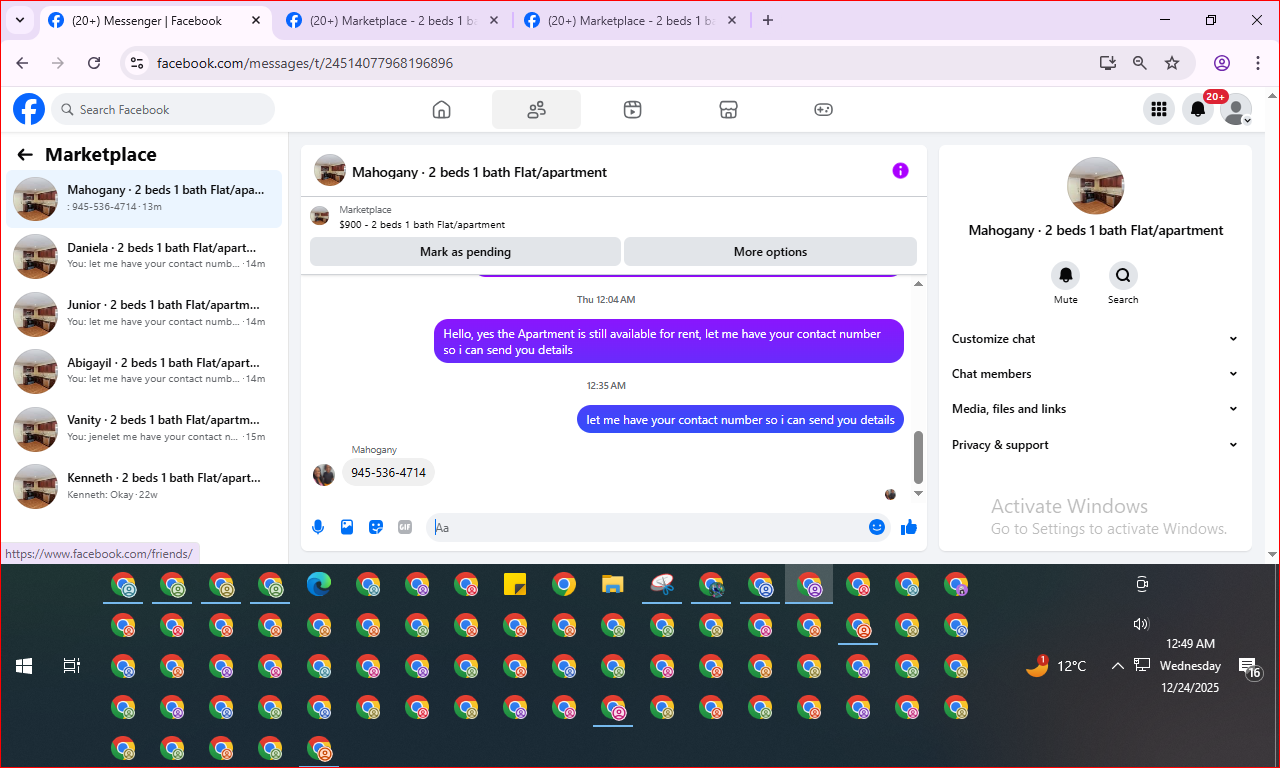Click the chat message scrollbar thumb
The image size is (1280, 768).
pos(918,458)
